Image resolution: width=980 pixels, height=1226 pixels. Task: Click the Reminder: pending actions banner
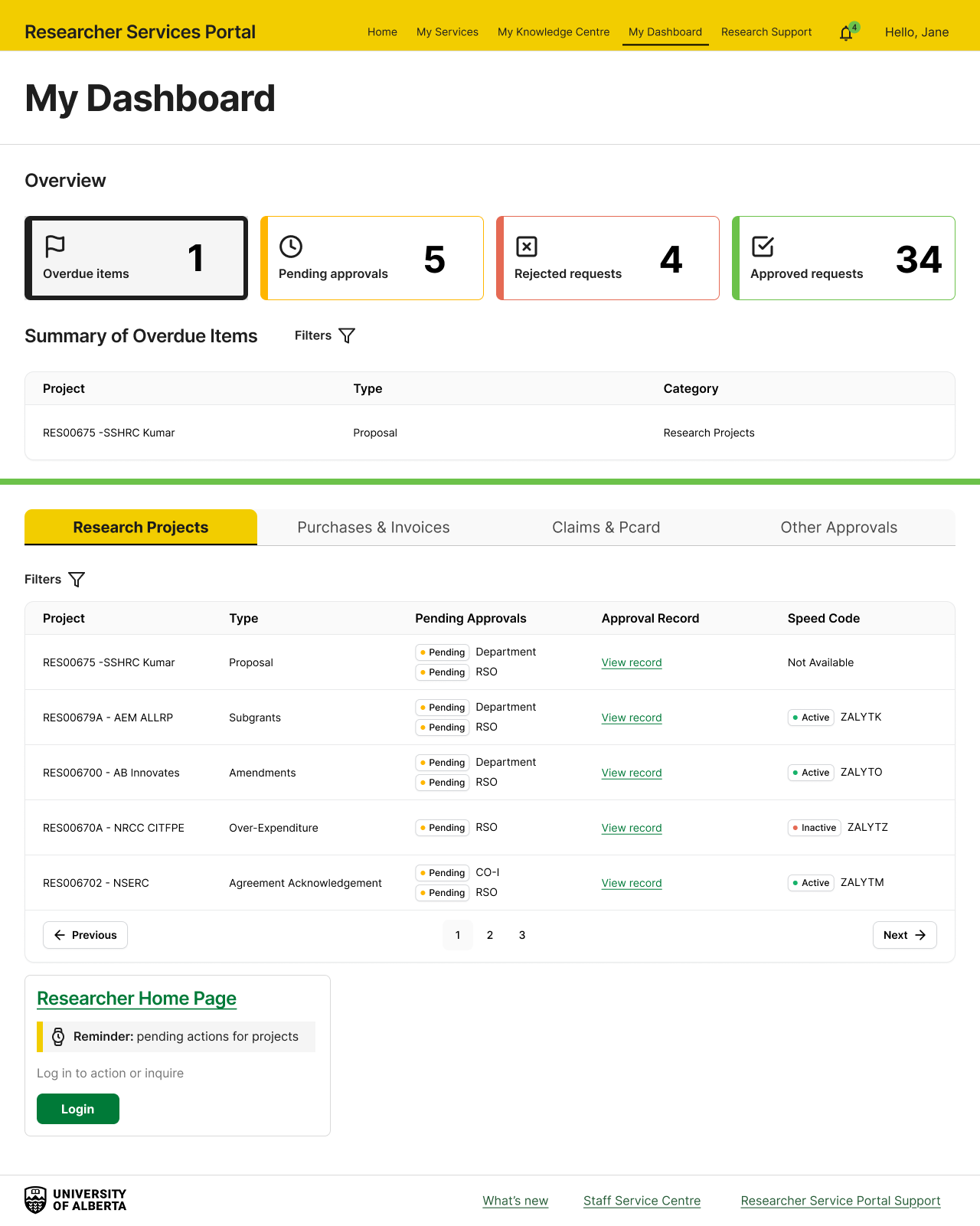176,1037
